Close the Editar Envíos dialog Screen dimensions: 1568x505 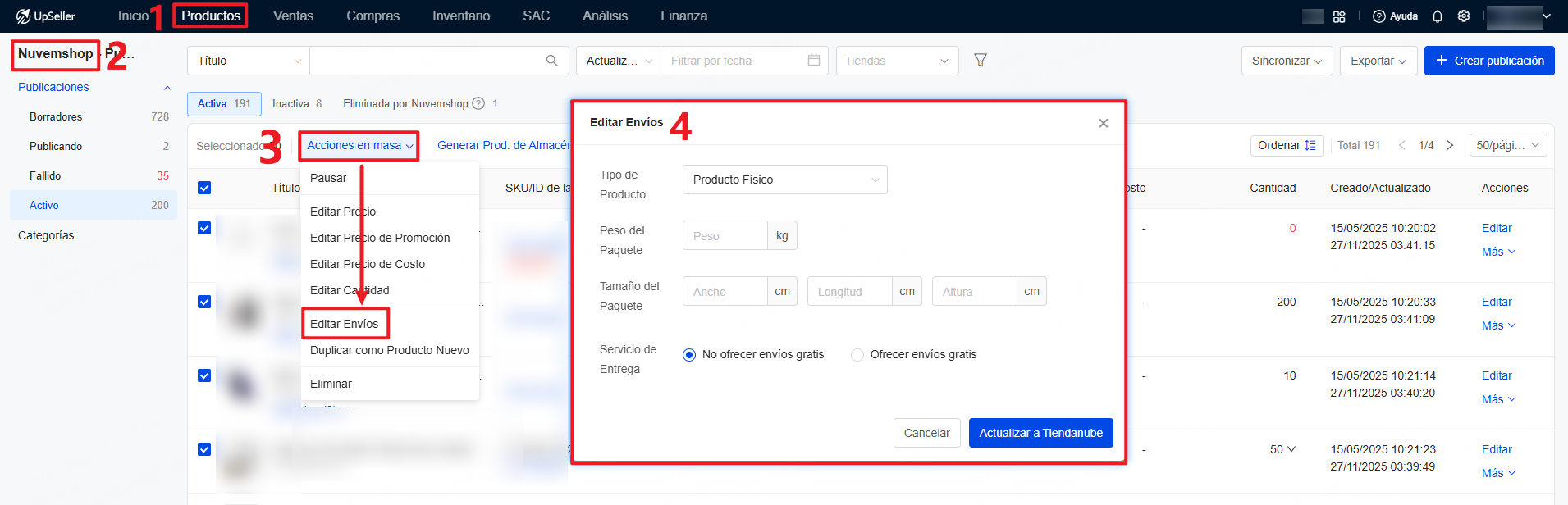(1103, 123)
